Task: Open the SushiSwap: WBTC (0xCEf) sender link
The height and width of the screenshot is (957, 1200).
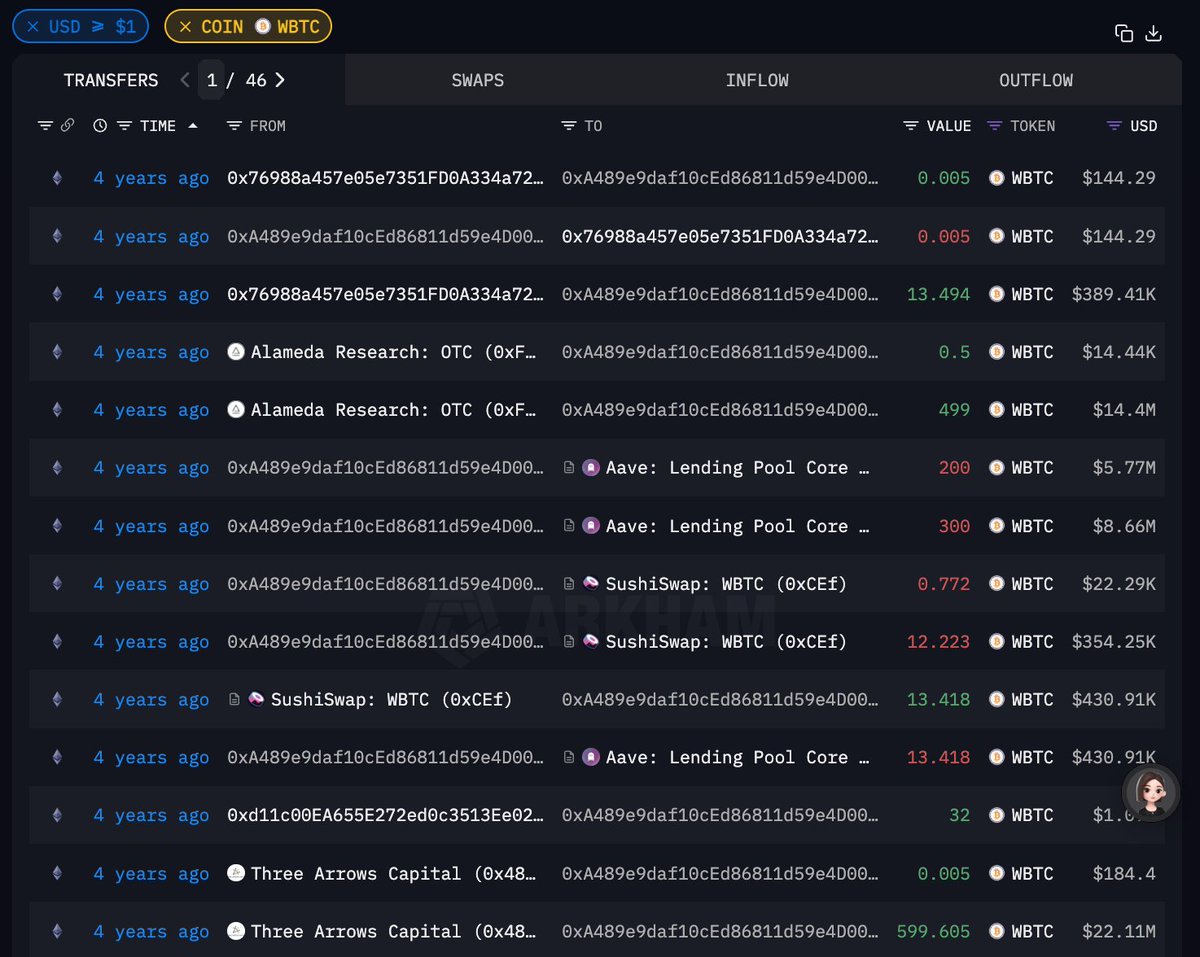Action: (x=391, y=700)
